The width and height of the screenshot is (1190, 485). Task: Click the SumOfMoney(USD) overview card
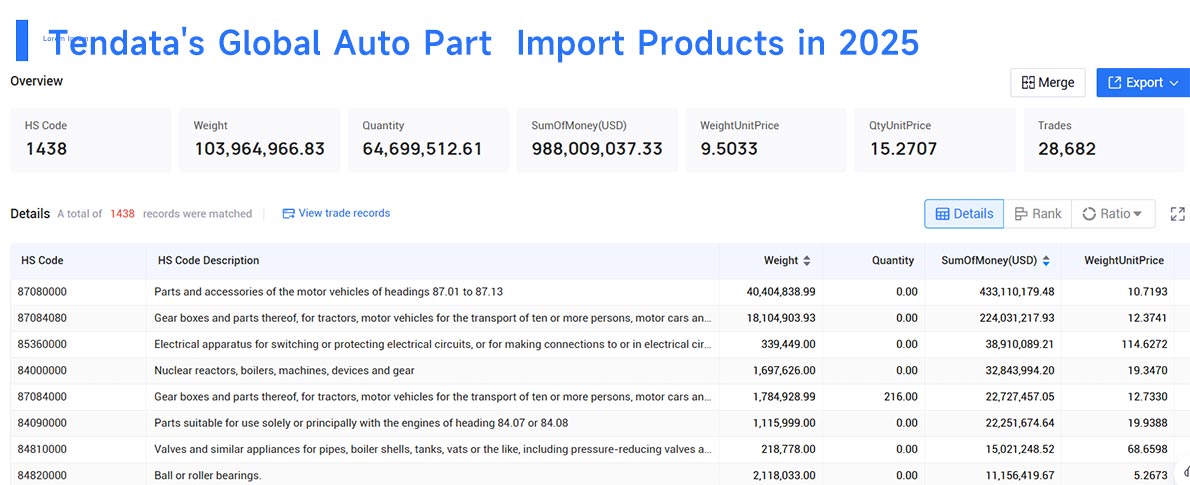coord(597,140)
